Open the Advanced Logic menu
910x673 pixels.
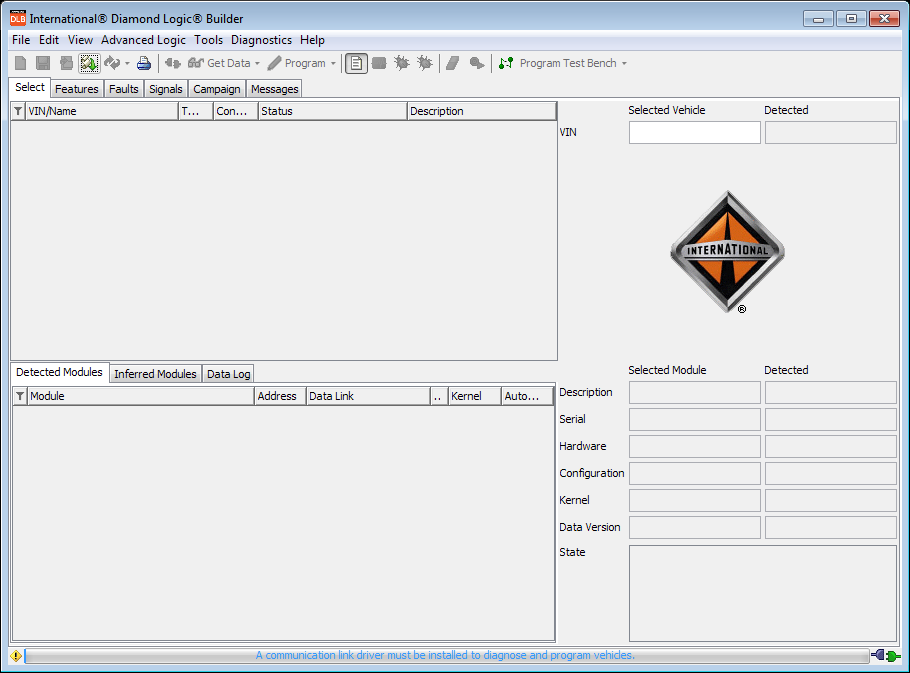(143, 40)
